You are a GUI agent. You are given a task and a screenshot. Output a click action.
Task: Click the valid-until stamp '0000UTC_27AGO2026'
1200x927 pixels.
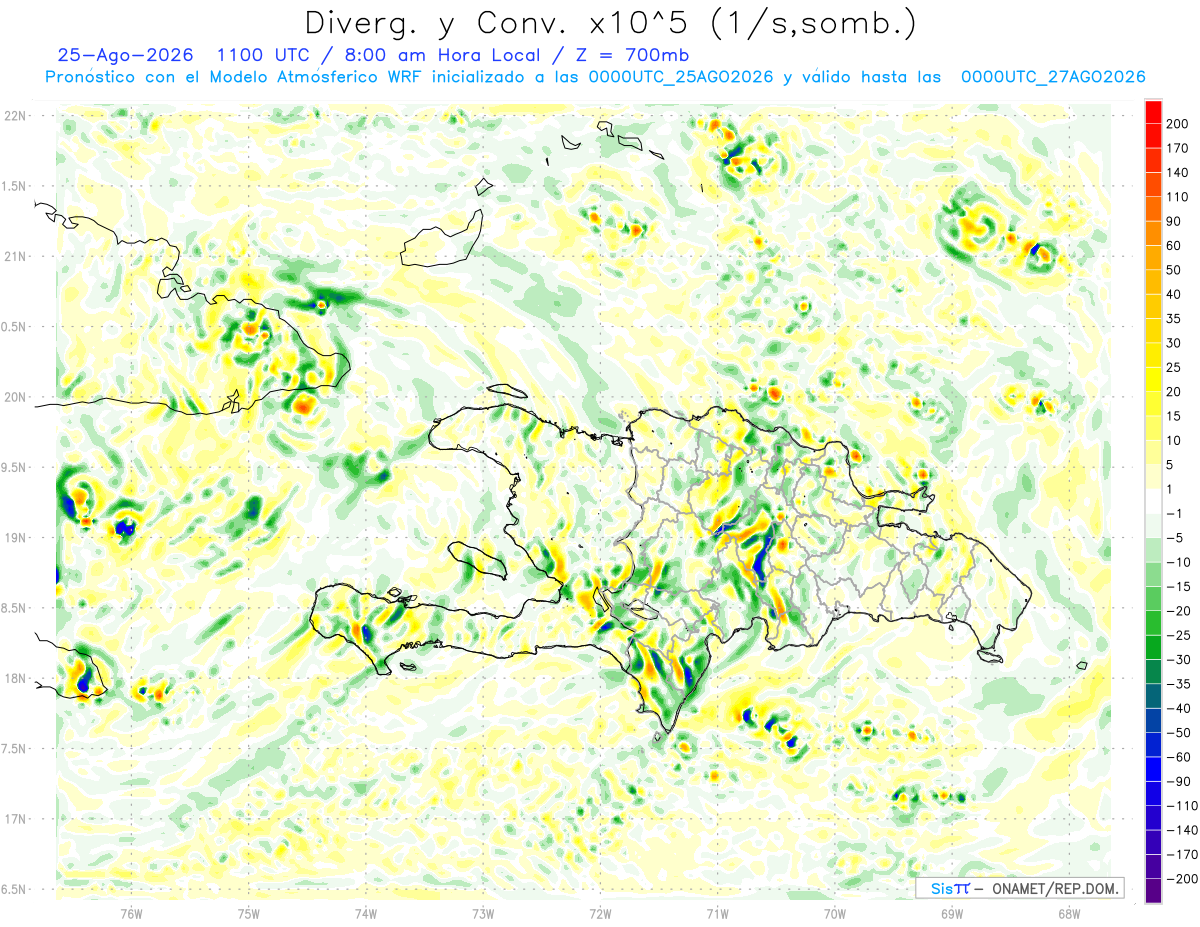(x=1053, y=77)
